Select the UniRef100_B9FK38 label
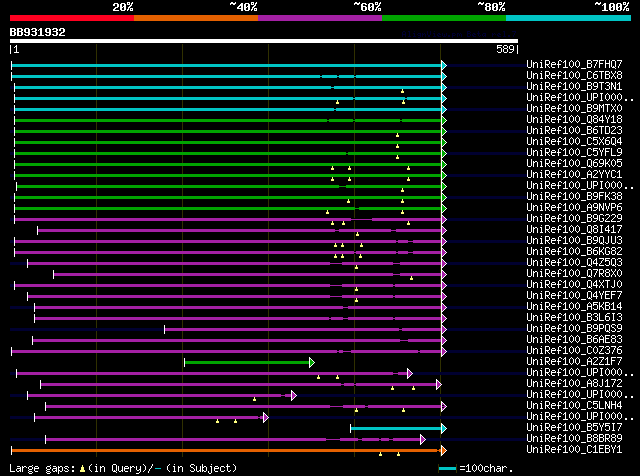This screenshot has height=476, width=640. 574,196
